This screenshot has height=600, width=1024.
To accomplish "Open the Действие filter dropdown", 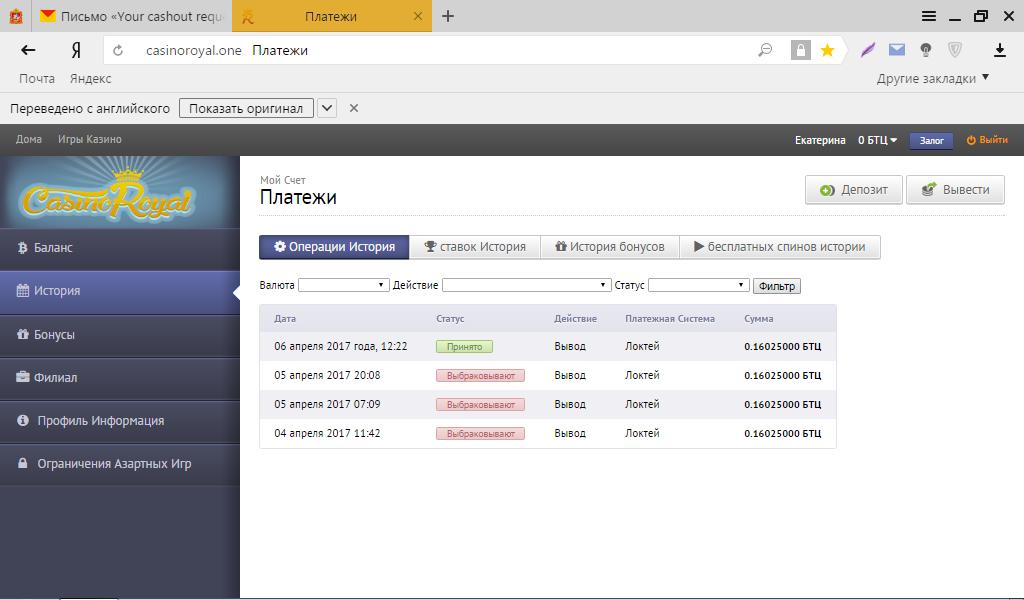I will point(526,285).
